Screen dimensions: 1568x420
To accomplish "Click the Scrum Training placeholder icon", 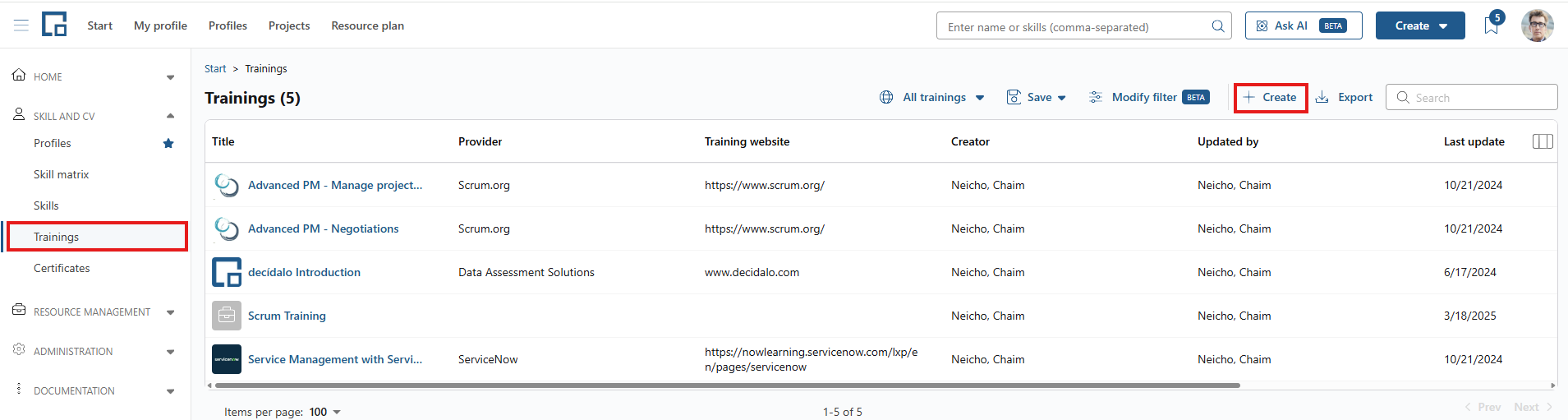I will click(x=227, y=316).
